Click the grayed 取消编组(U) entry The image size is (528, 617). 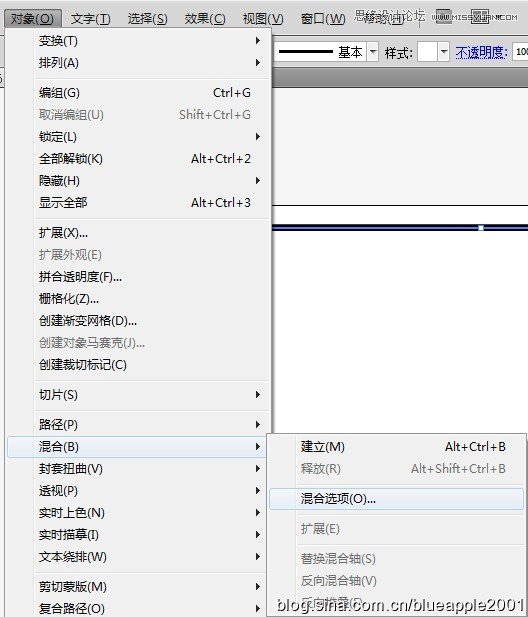click(151, 115)
